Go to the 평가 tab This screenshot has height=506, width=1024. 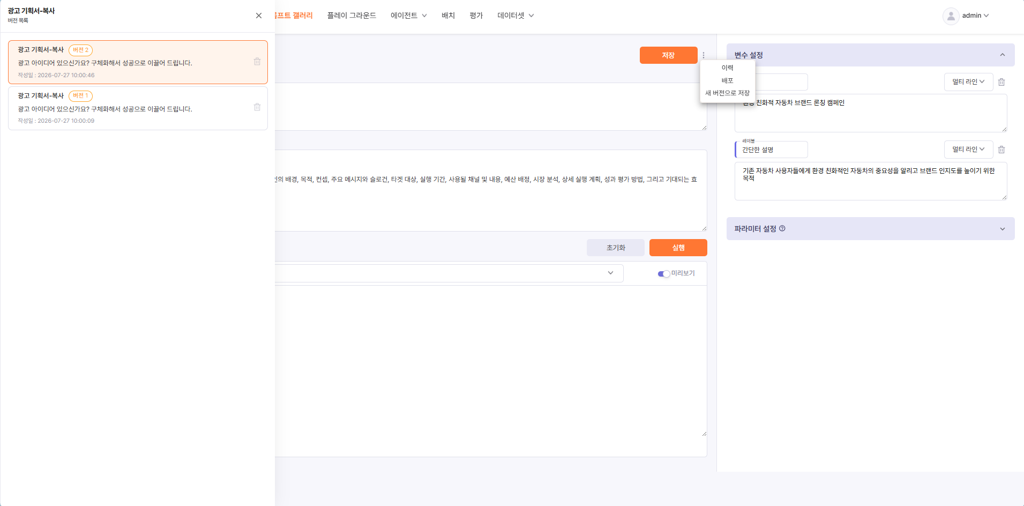tap(476, 15)
